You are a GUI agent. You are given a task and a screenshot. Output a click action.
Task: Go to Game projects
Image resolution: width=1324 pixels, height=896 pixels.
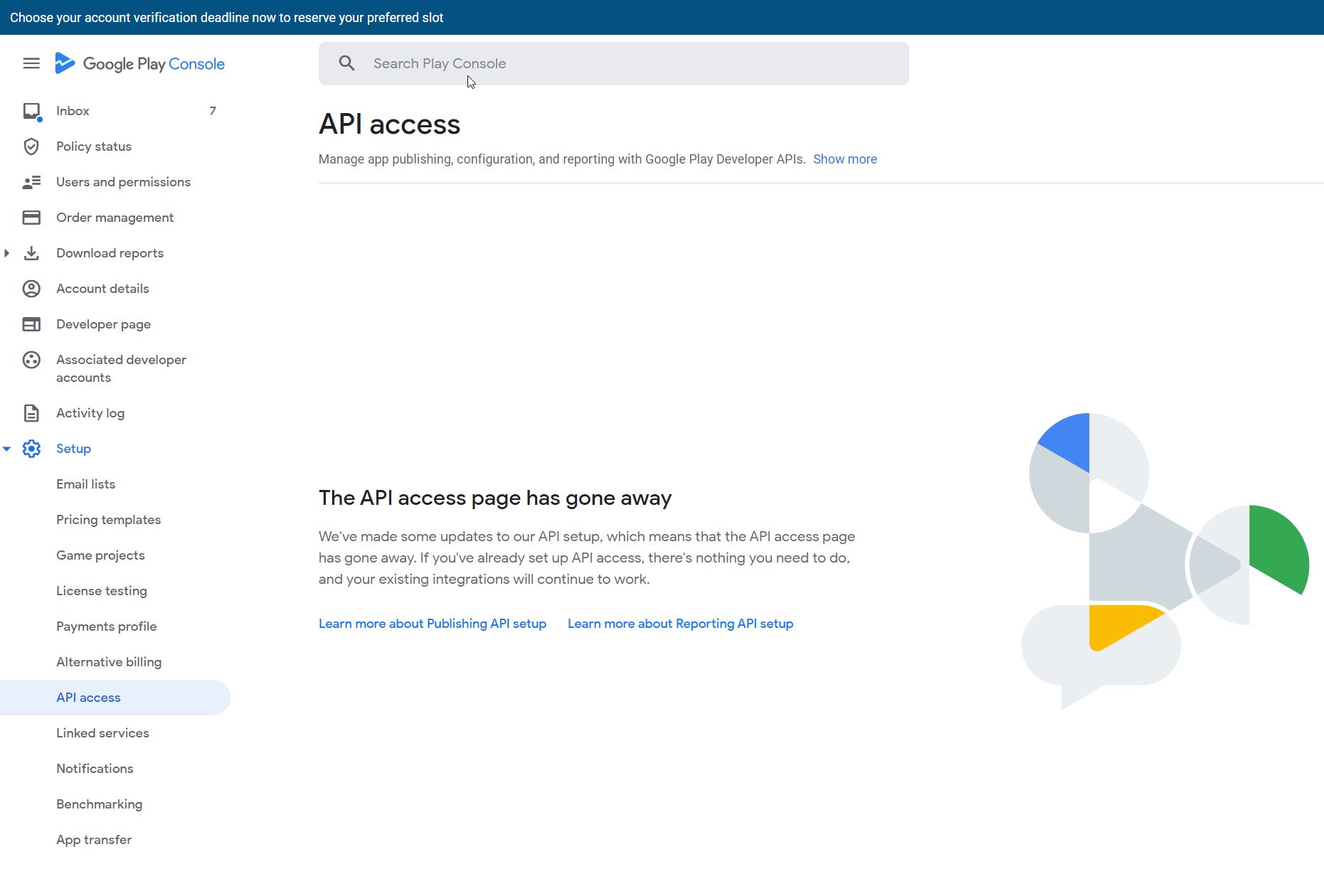pos(100,555)
